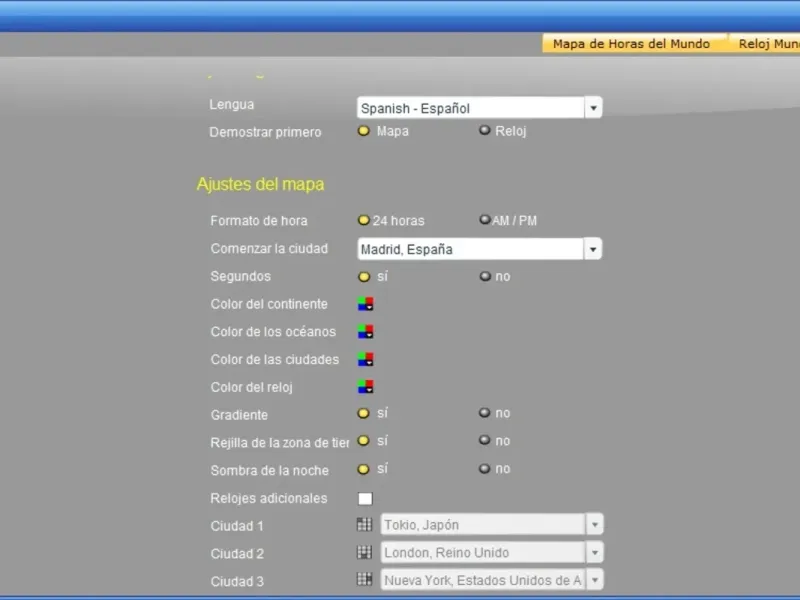
Task: Choose the AM / PM time format
Action: (x=484, y=219)
